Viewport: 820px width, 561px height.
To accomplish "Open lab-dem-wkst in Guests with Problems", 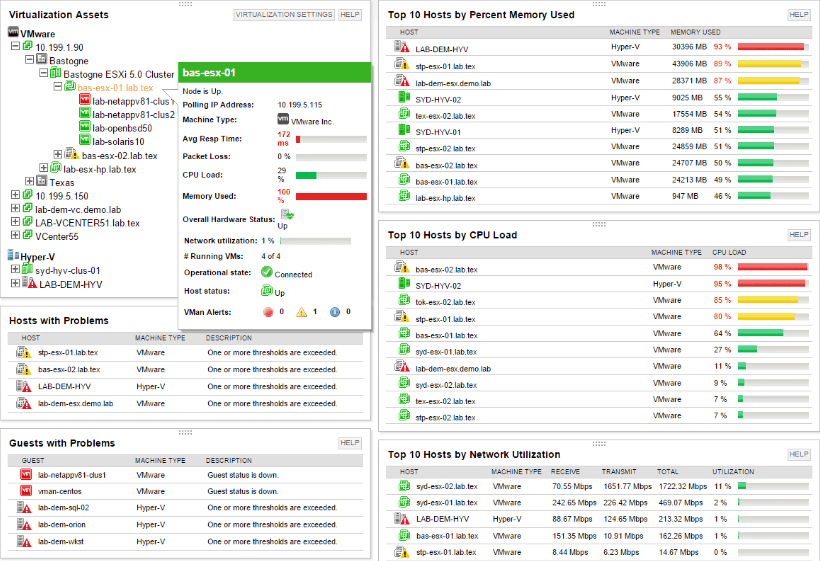I will tap(61, 542).
